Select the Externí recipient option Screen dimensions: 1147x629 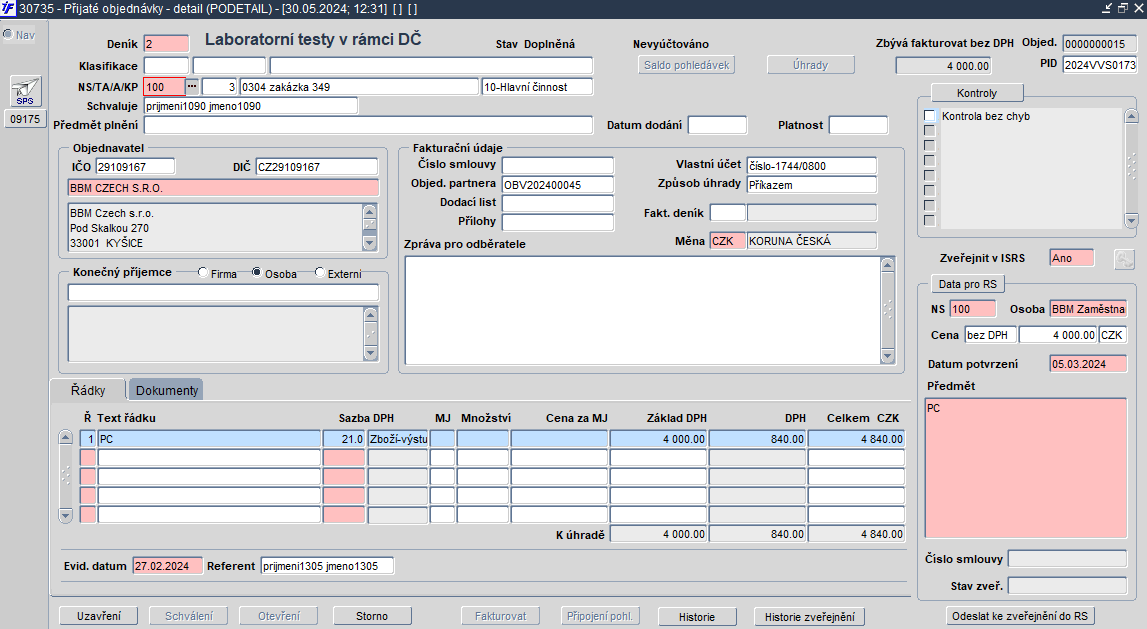click(320, 273)
